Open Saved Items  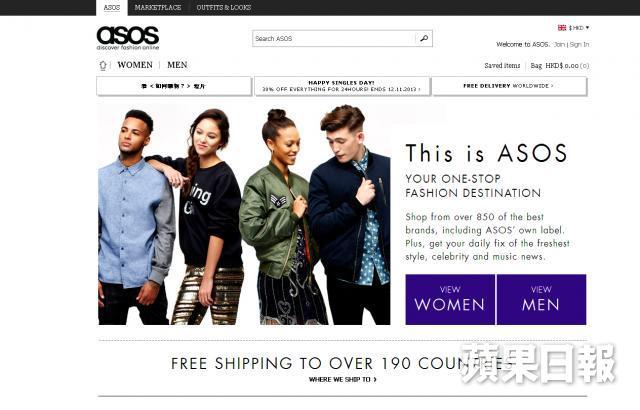tap(502, 65)
